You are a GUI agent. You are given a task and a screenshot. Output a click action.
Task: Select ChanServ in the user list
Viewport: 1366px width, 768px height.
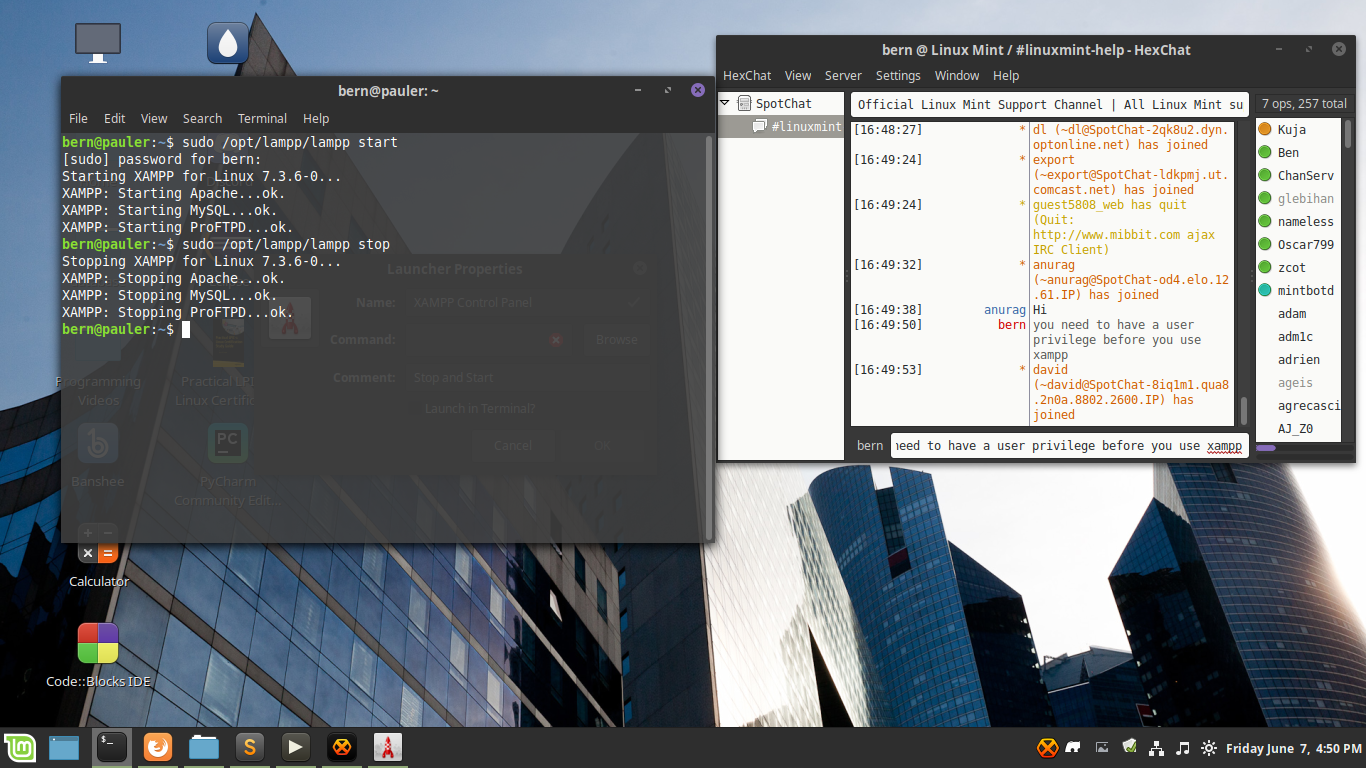tap(1304, 175)
